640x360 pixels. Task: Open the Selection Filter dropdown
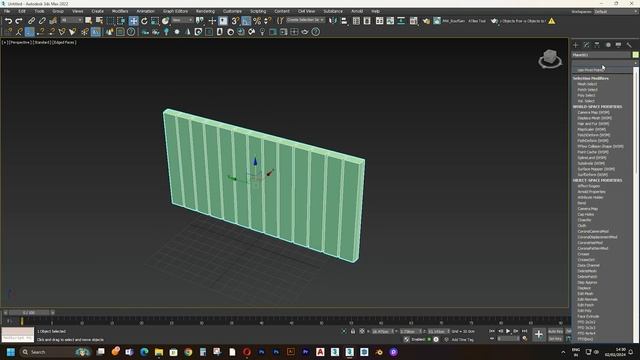tap(71, 20)
